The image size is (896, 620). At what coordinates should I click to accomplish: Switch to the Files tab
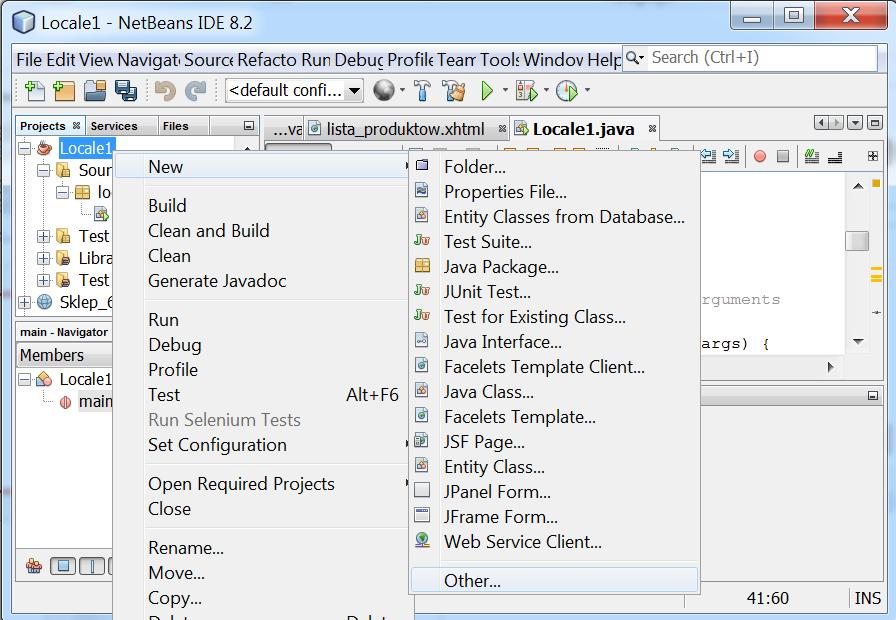point(175,126)
